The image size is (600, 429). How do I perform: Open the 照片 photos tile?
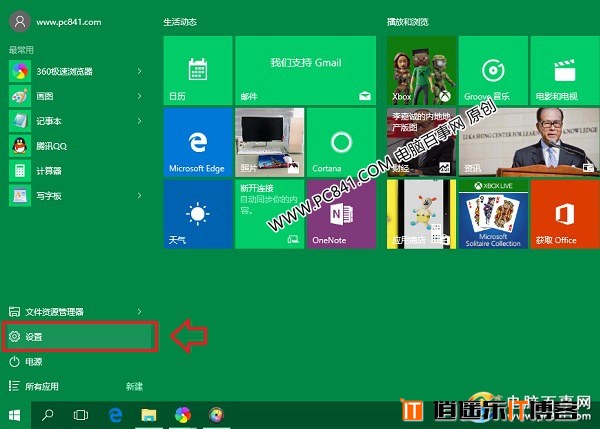coord(269,142)
